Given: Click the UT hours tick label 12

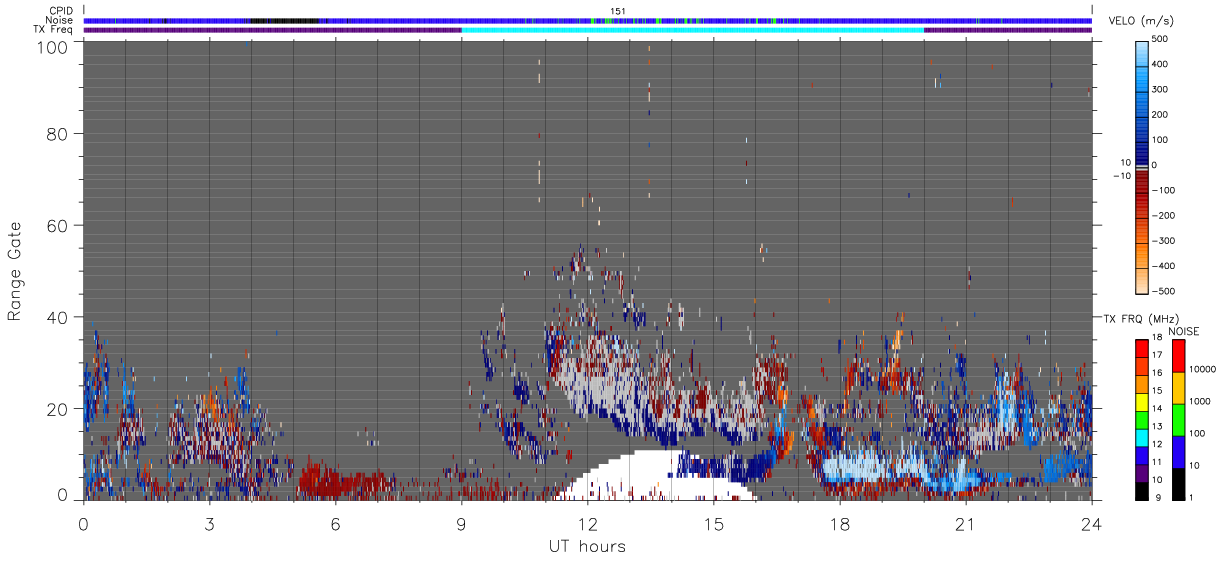Looking at the screenshot, I should click(588, 524).
